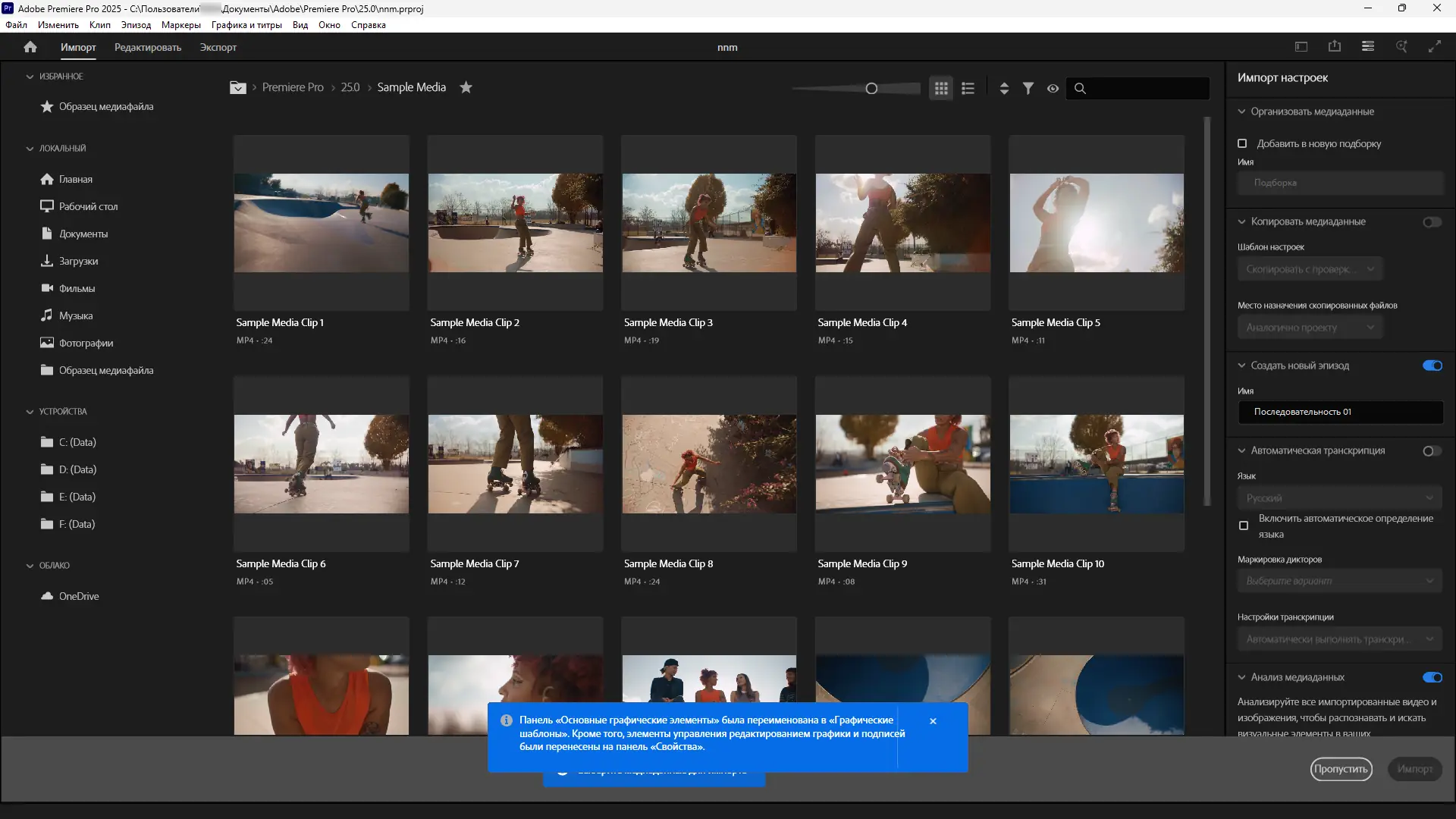
Task: Switch to list view
Action: tap(968, 88)
